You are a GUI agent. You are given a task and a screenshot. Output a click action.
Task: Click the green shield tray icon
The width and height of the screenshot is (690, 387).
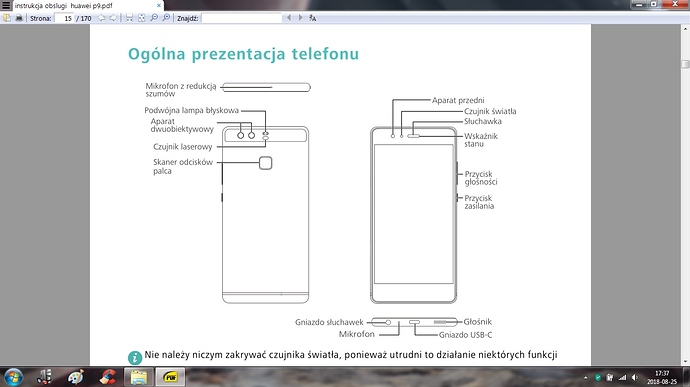[598, 378]
